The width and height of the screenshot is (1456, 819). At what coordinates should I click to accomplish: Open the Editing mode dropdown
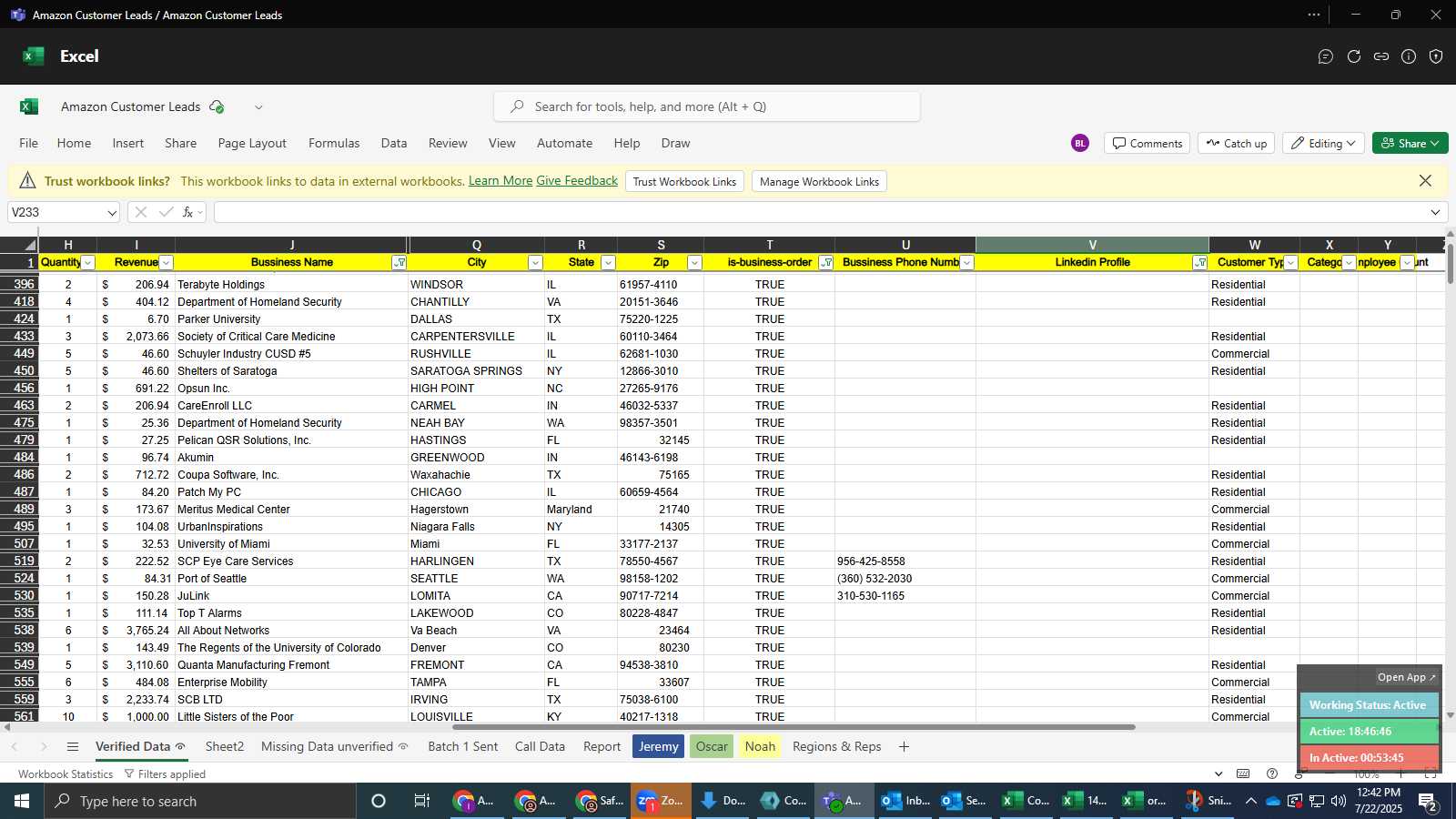click(1323, 143)
